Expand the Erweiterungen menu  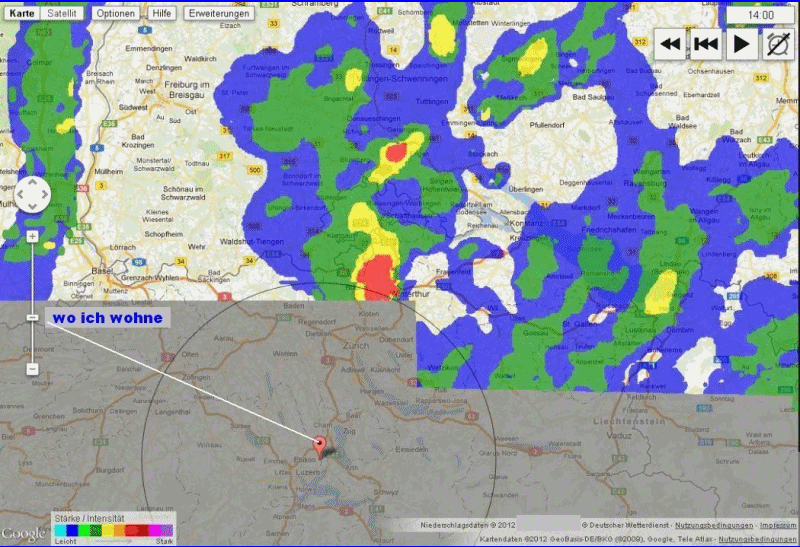(218, 14)
